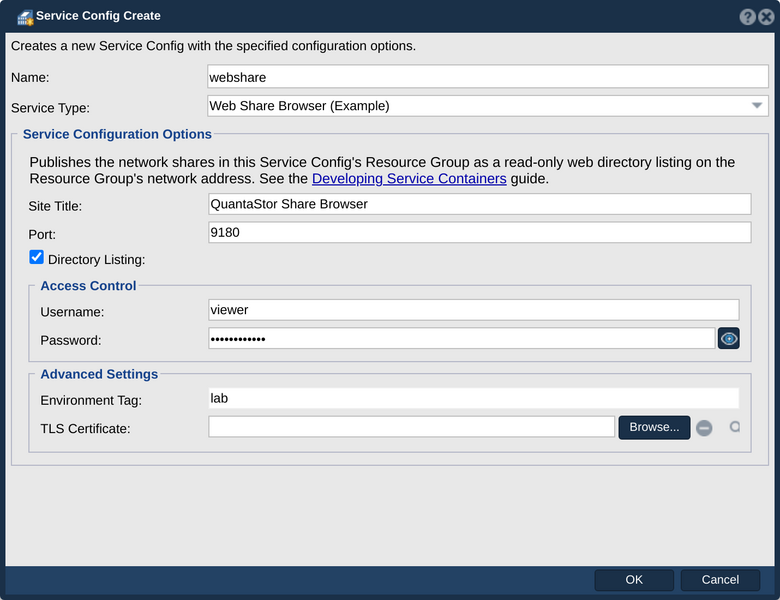
Task: Close the Service Config Create dialog
Action: [767, 16]
